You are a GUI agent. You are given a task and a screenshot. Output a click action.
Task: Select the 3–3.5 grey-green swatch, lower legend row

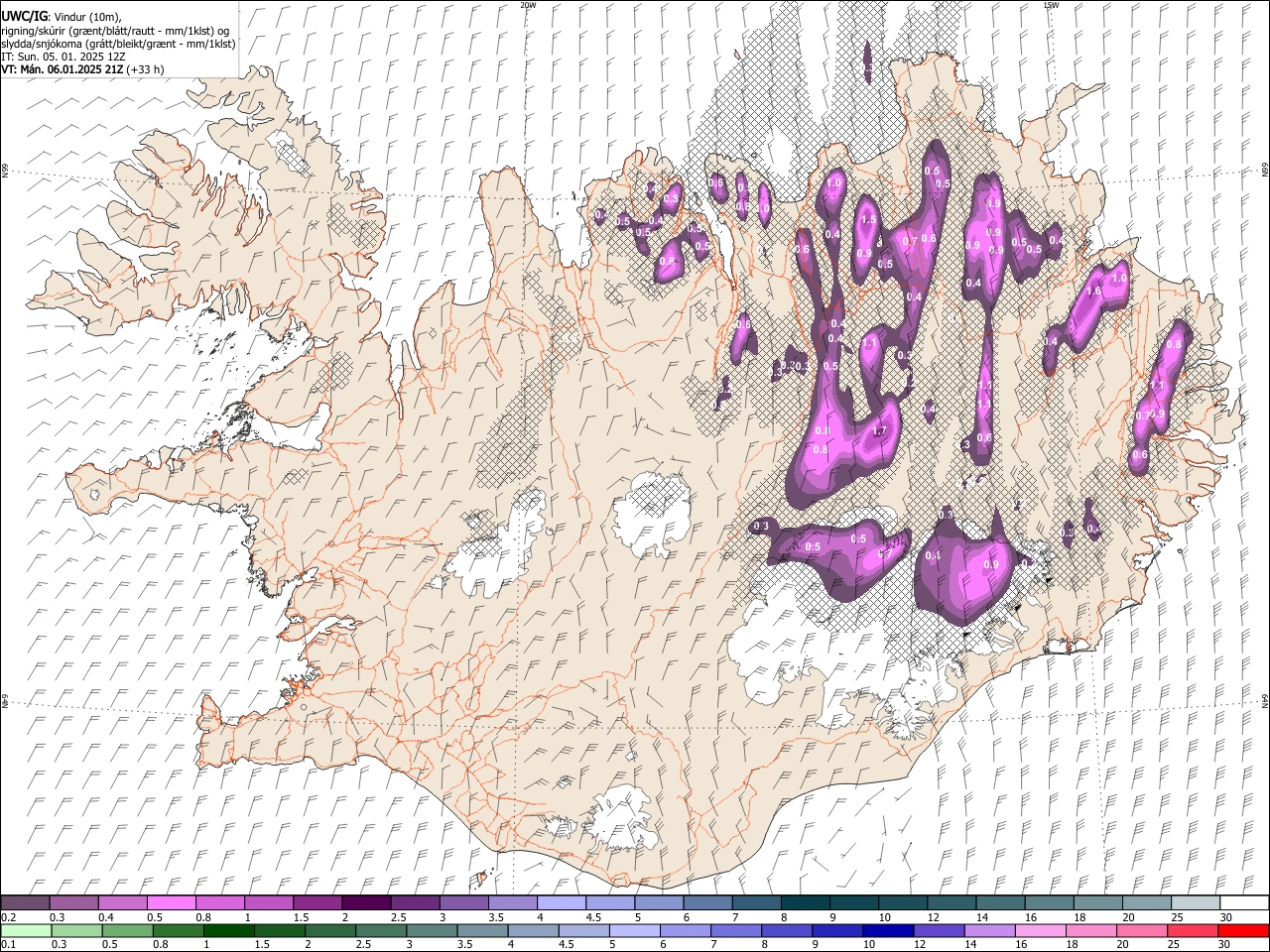[x=432, y=931]
